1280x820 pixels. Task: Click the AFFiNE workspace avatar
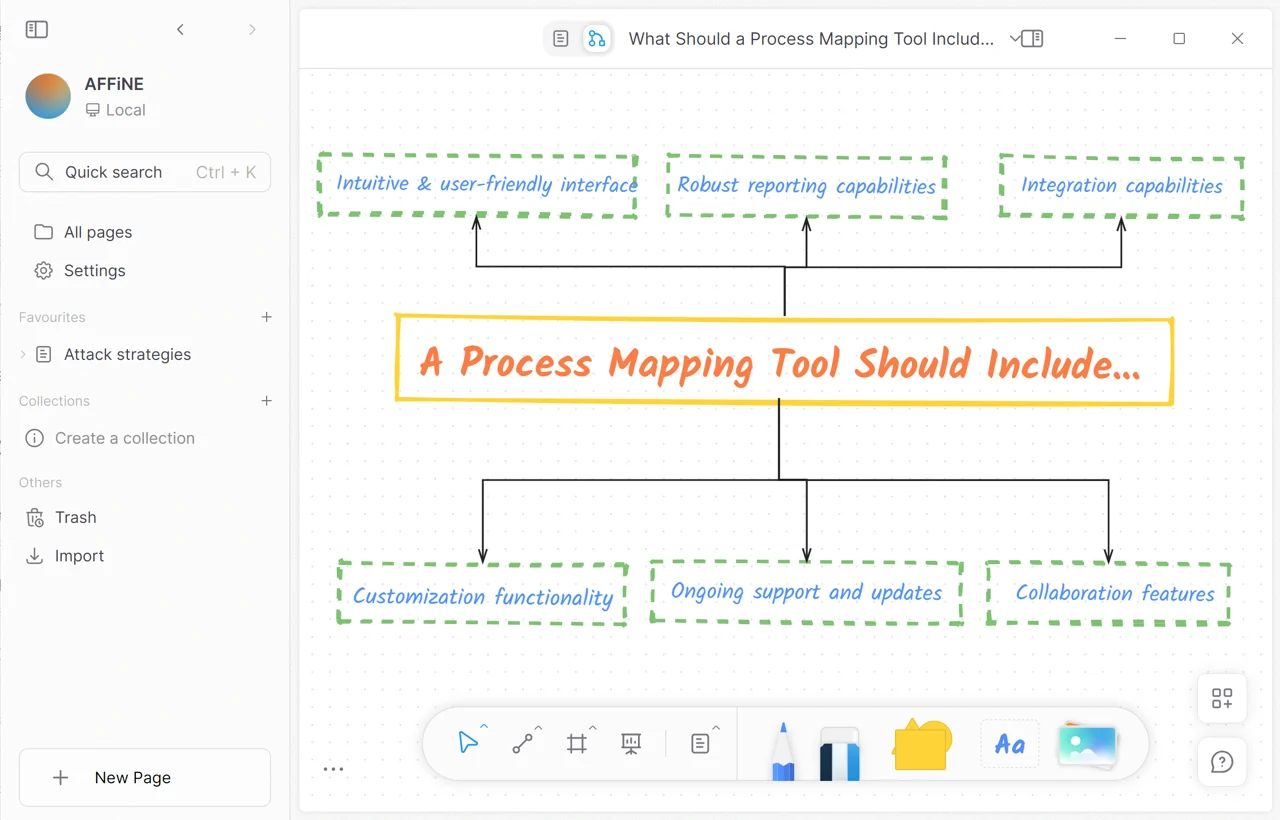(48, 97)
